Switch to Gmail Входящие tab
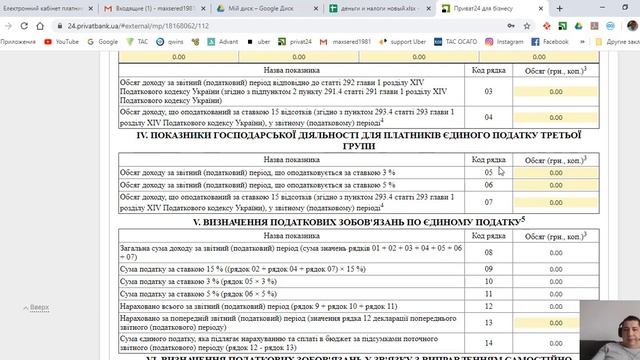 point(154,8)
